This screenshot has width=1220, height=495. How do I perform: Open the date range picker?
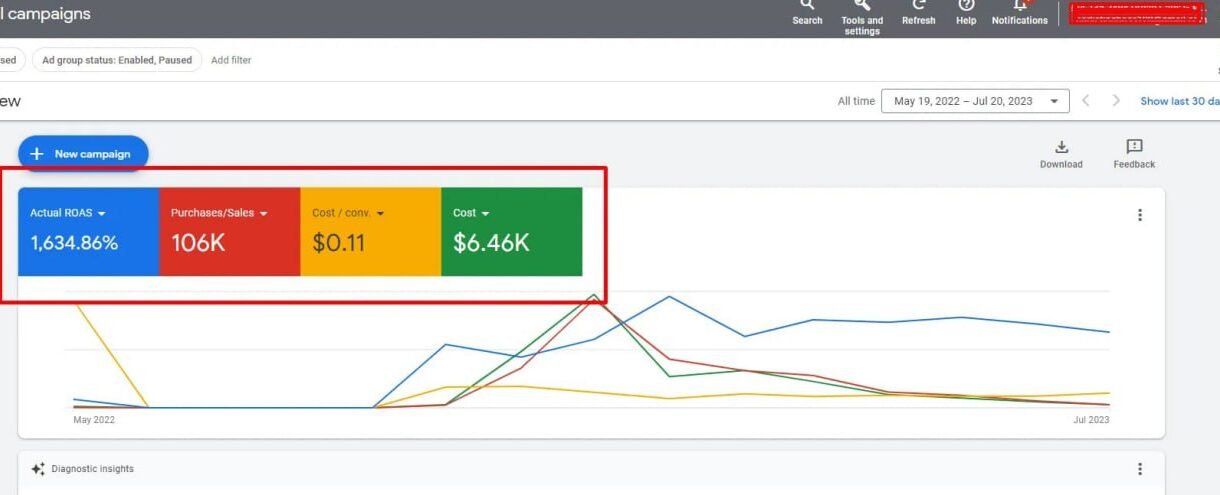pos(974,101)
